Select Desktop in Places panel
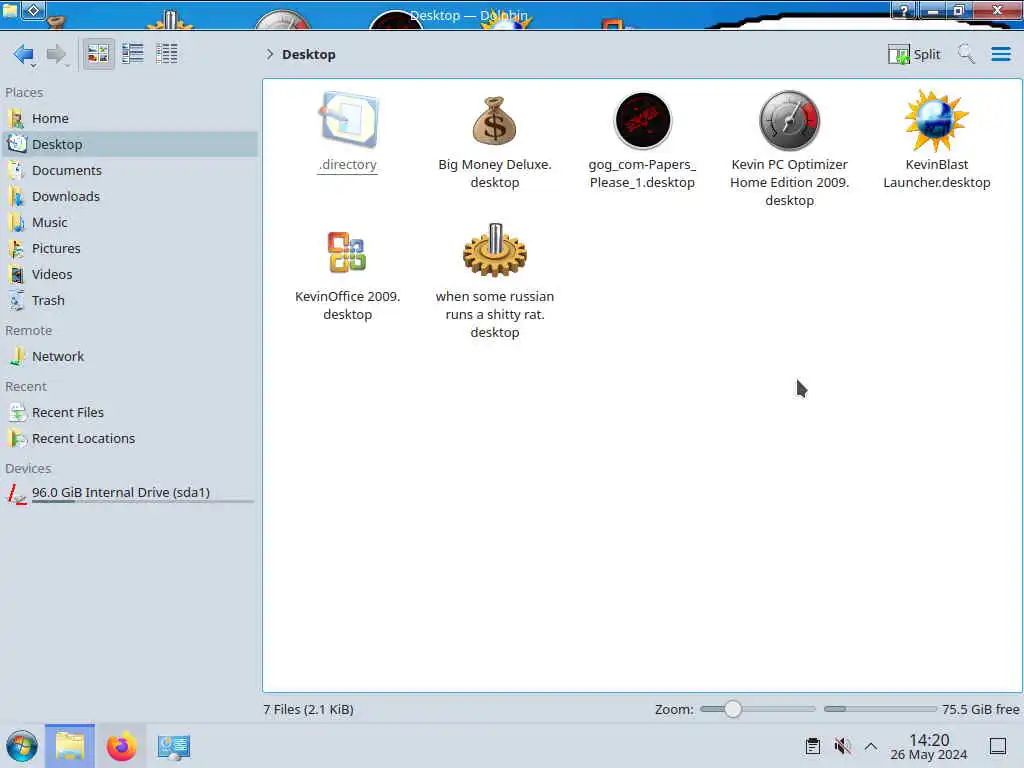The image size is (1024, 768). (129, 144)
